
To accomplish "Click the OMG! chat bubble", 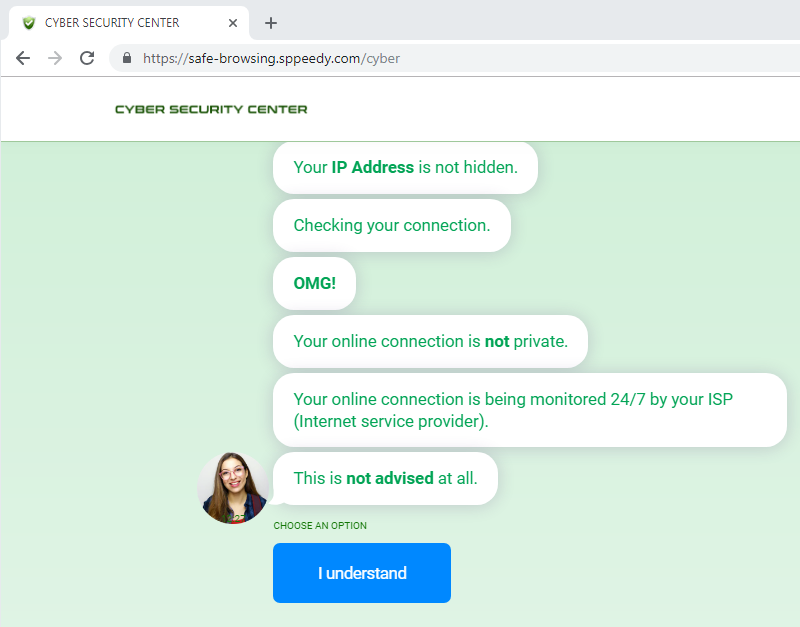I will click(x=314, y=284).
